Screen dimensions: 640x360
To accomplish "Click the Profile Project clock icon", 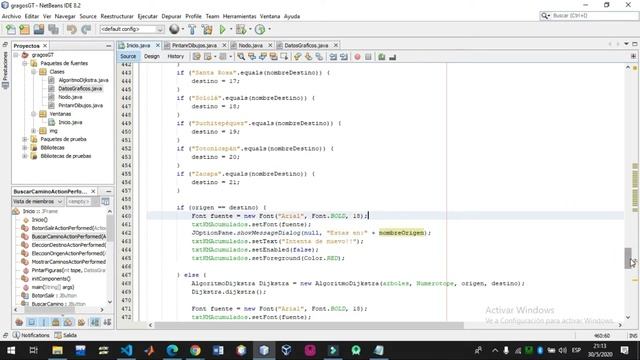I will coord(260,29).
